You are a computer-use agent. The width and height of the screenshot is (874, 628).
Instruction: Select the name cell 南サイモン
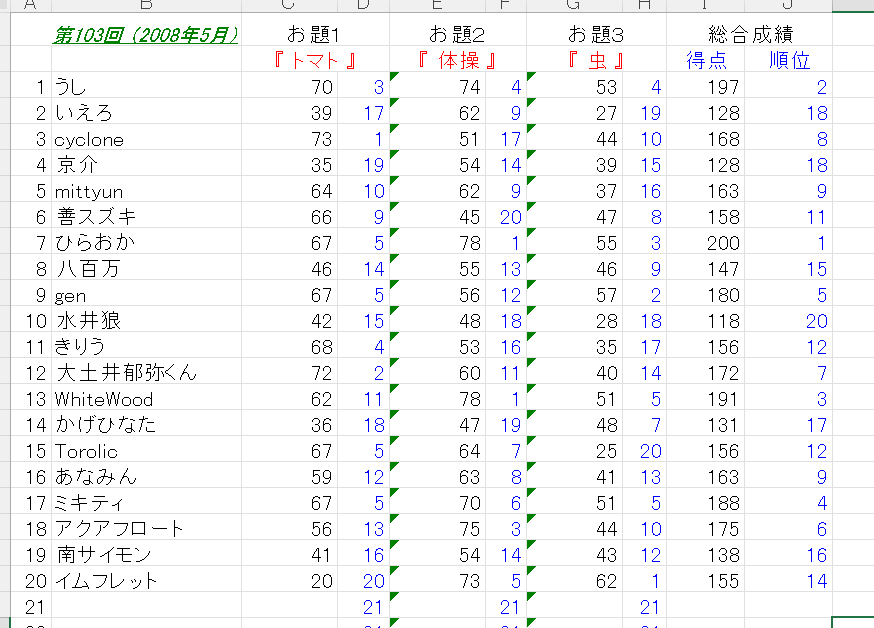[x=146, y=555]
